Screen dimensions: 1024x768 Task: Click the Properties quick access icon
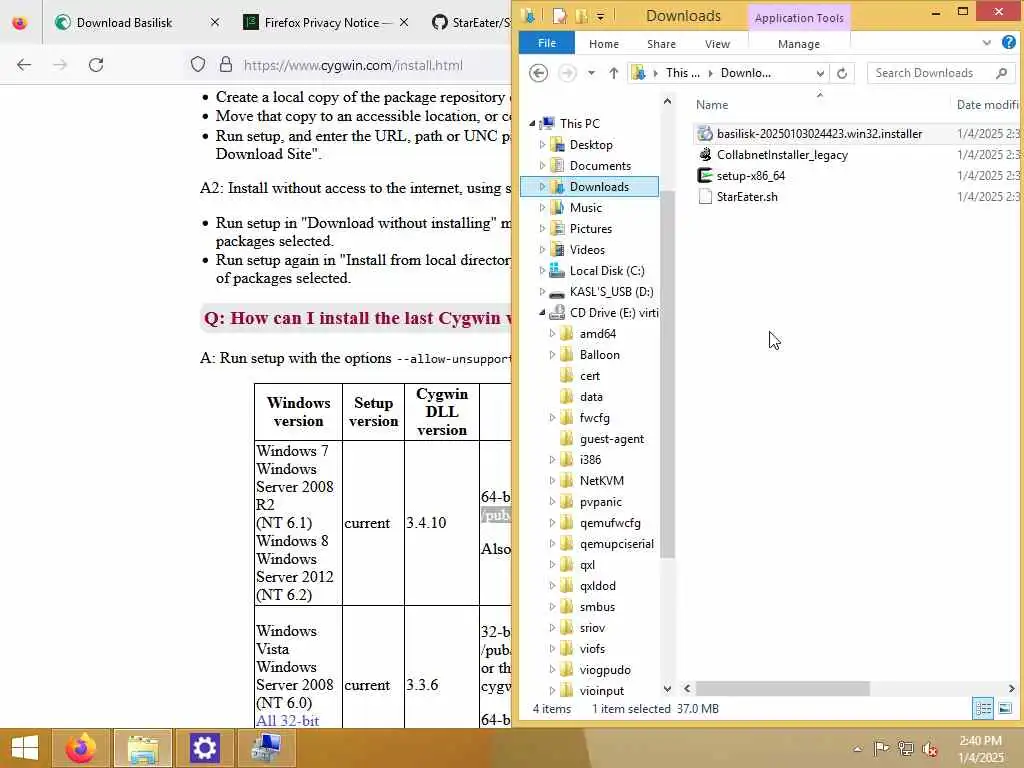coord(559,16)
